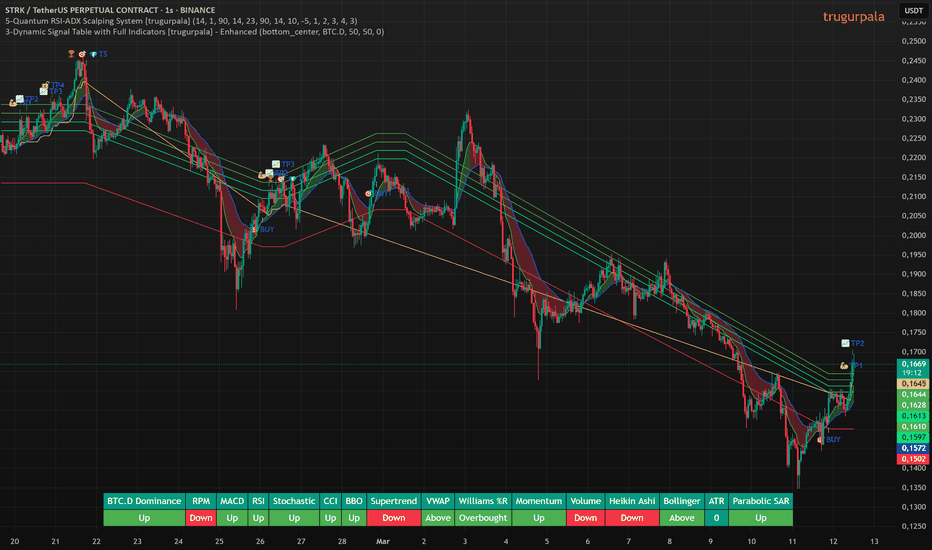
Task: Select the 3-Dynamic Signal Table indicator label
Action: click(194, 32)
